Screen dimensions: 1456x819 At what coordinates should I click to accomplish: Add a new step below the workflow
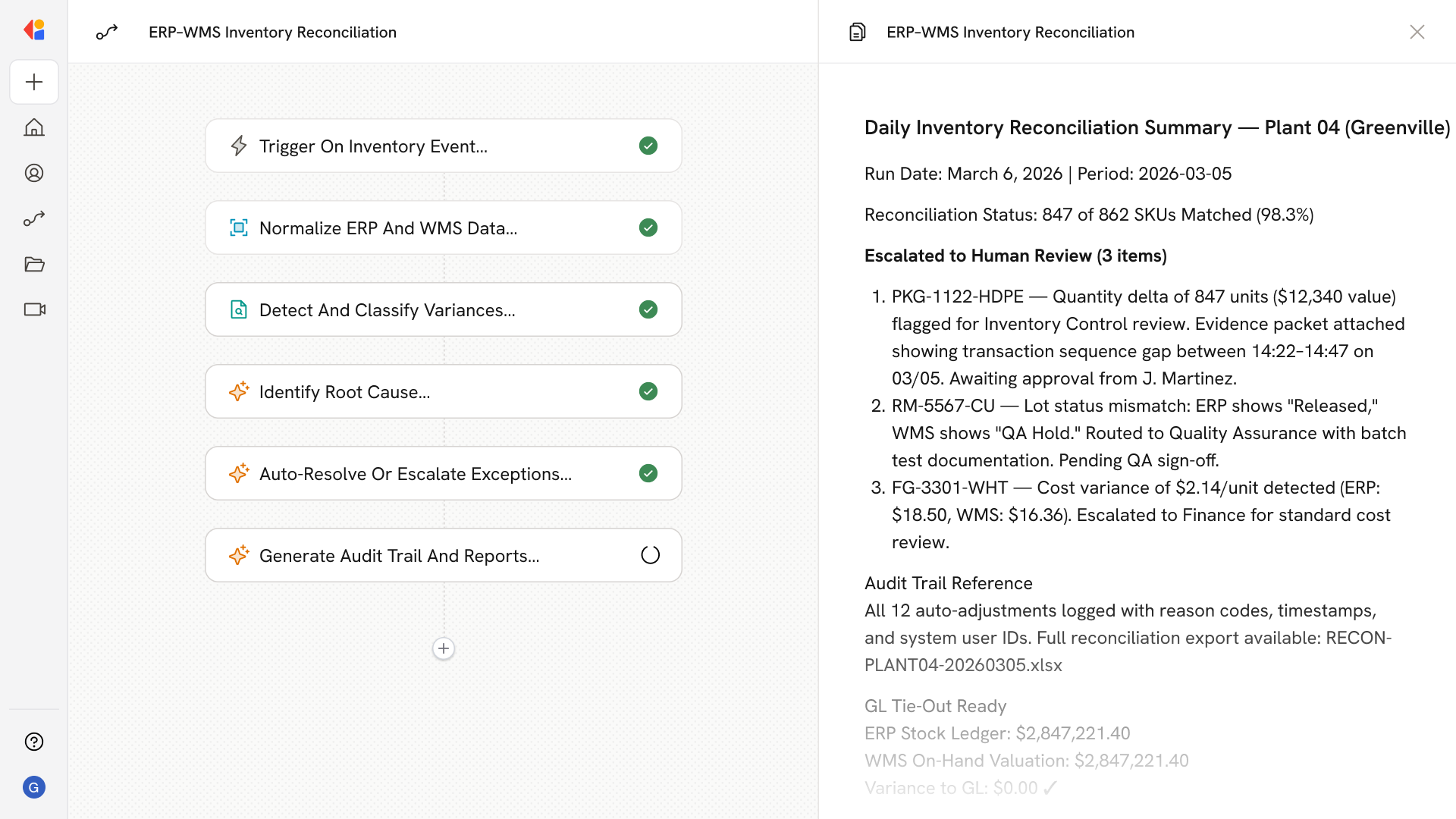pyautogui.click(x=444, y=648)
